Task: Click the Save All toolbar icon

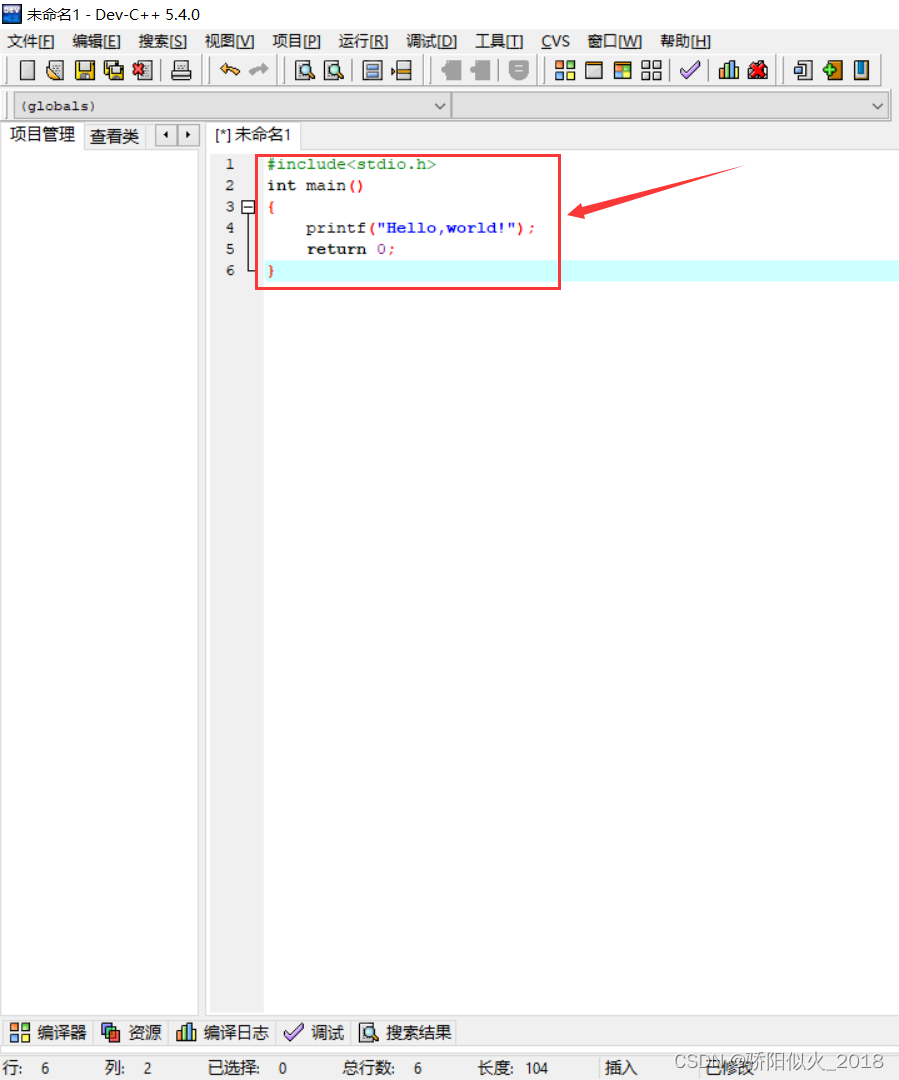Action: (x=113, y=70)
